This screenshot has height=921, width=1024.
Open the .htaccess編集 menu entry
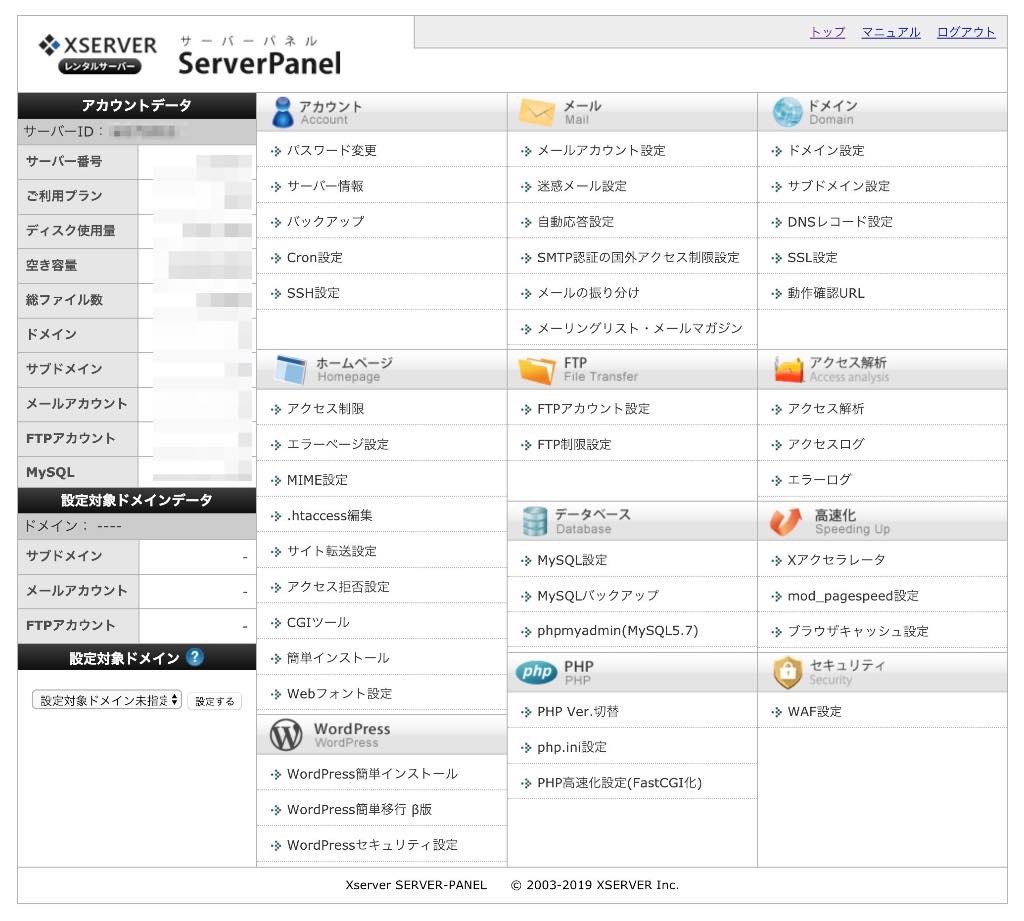coord(329,515)
